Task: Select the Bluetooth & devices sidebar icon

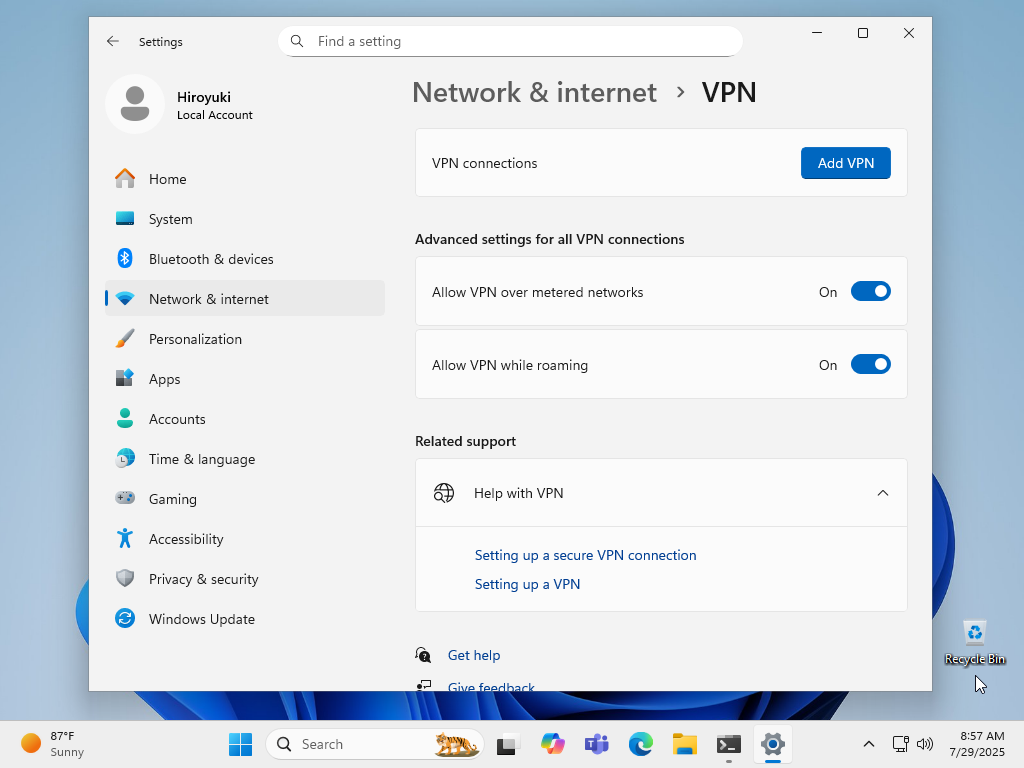Action: (x=124, y=258)
